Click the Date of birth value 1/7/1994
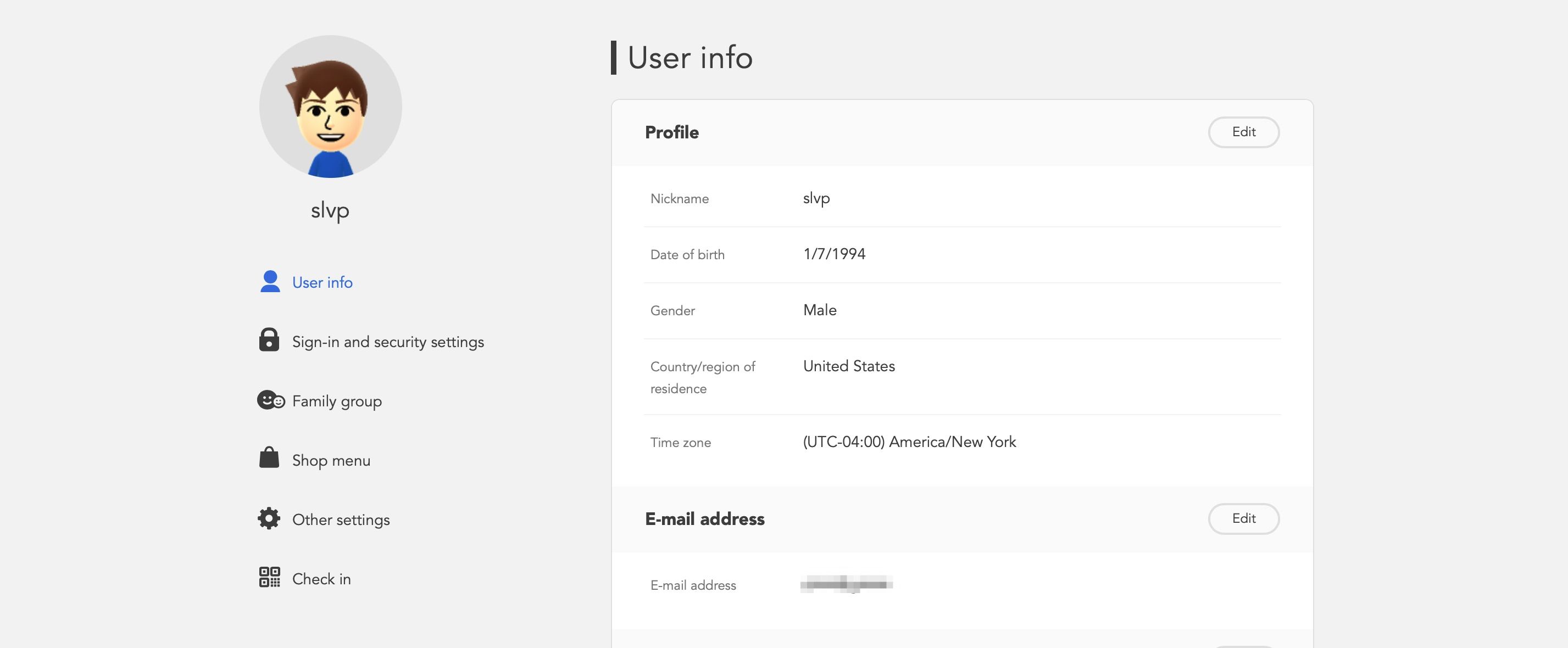The width and height of the screenshot is (1568, 648). (834, 254)
